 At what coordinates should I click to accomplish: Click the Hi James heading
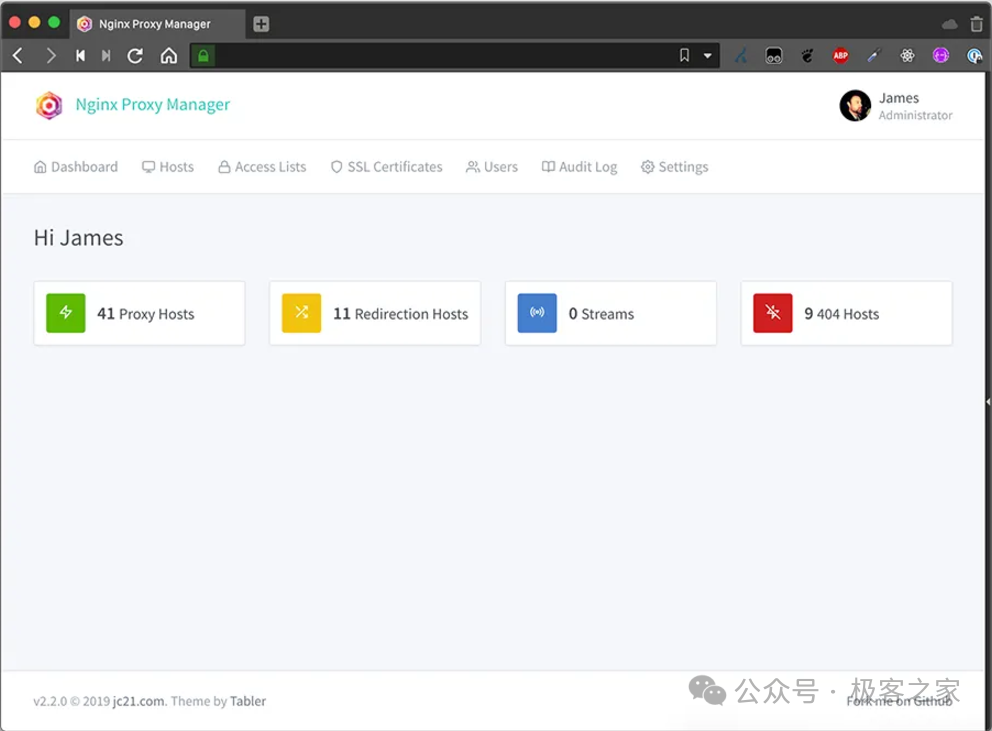point(78,238)
